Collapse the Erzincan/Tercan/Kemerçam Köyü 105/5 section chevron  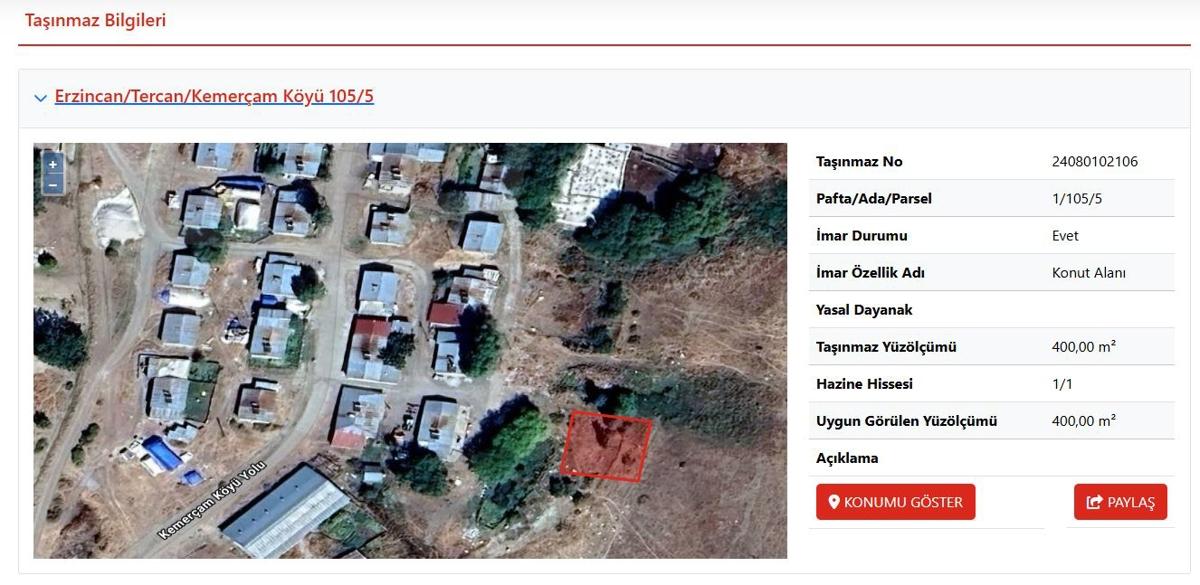[x=40, y=98]
